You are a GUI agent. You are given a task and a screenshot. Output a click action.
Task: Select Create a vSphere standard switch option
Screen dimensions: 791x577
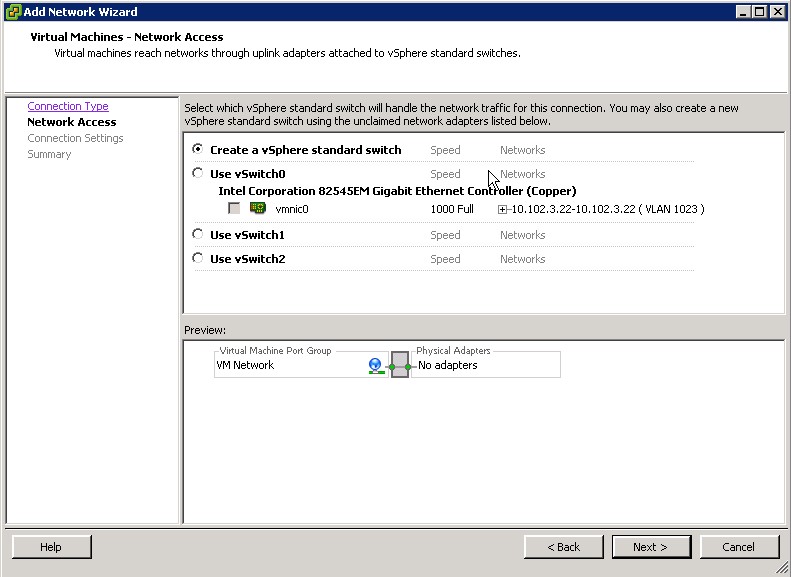(x=198, y=150)
